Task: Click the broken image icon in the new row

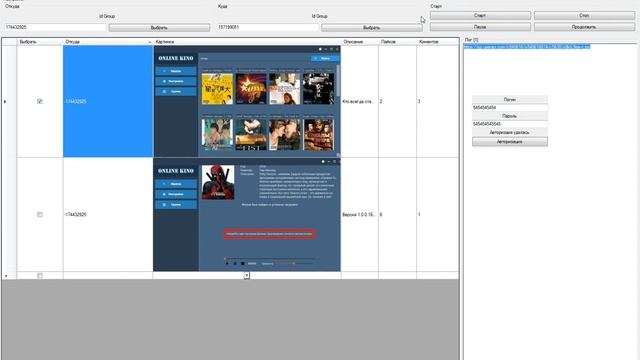Action: point(247,276)
